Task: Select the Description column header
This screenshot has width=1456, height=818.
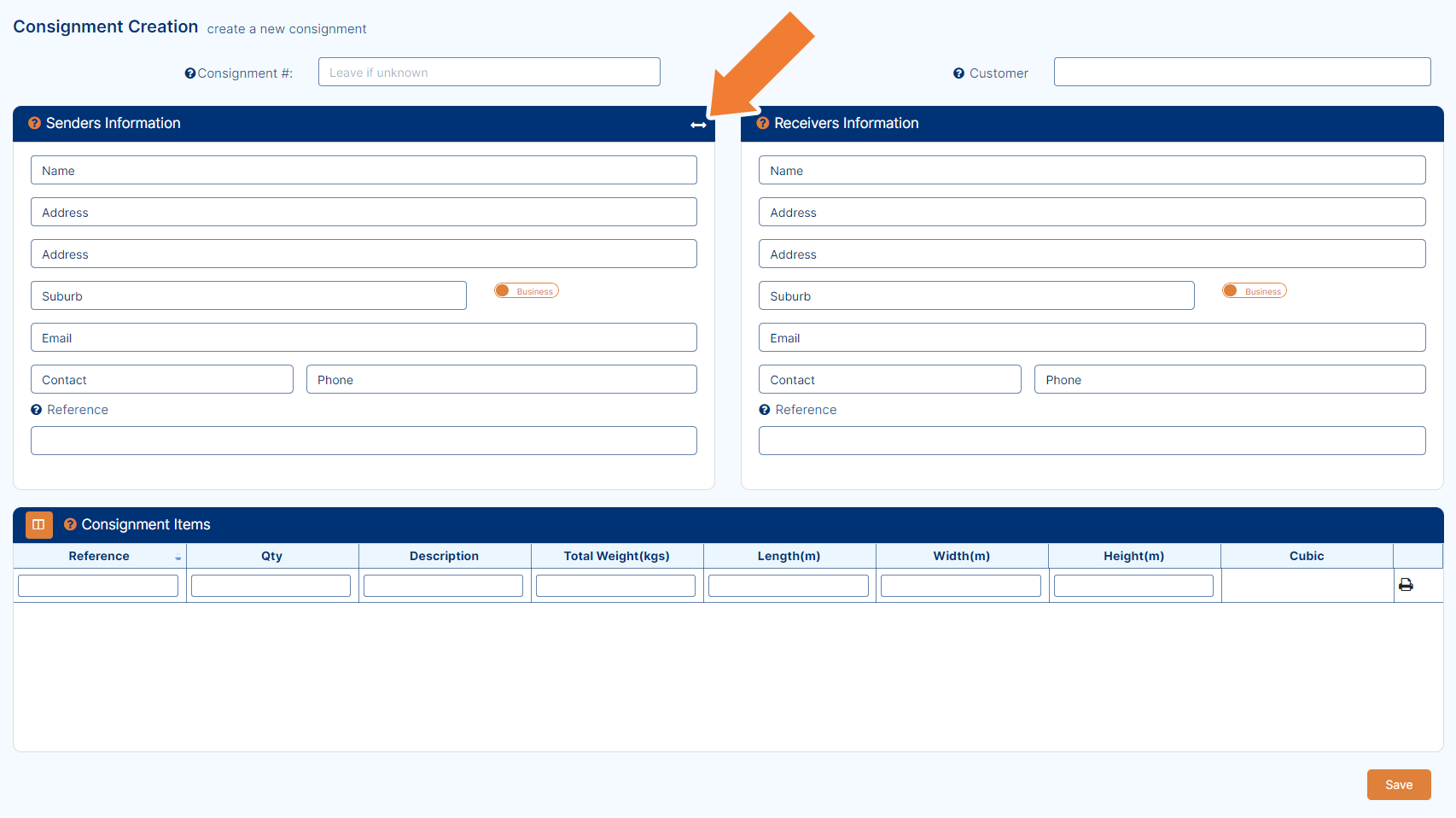Action: pos(445,556)
